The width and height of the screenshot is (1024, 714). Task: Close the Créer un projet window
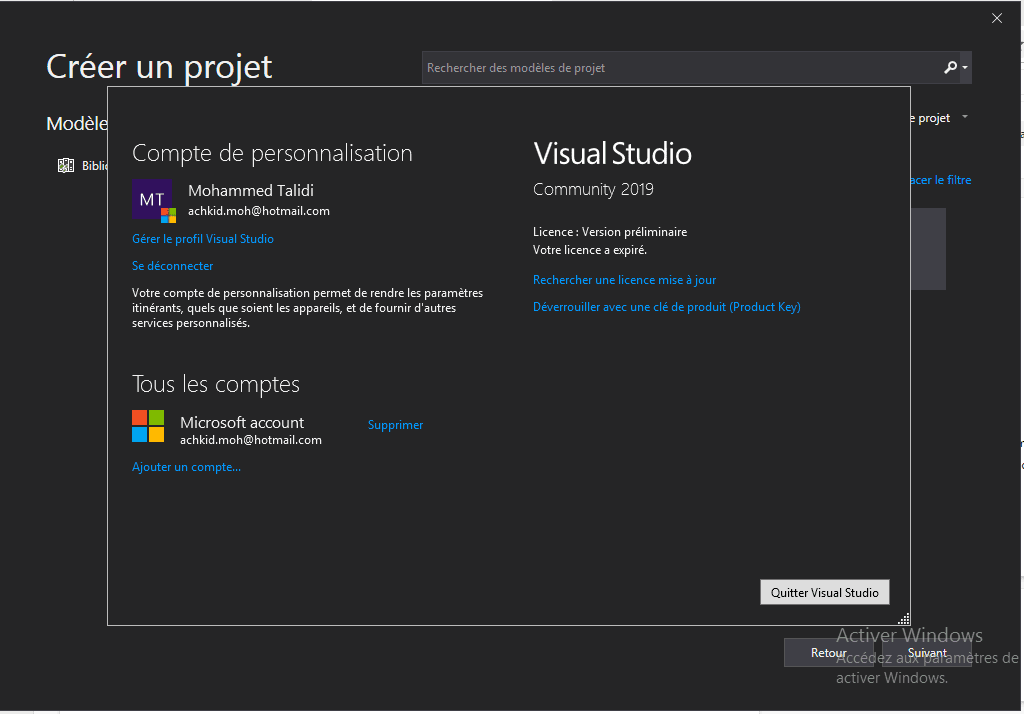coord(997,18)
